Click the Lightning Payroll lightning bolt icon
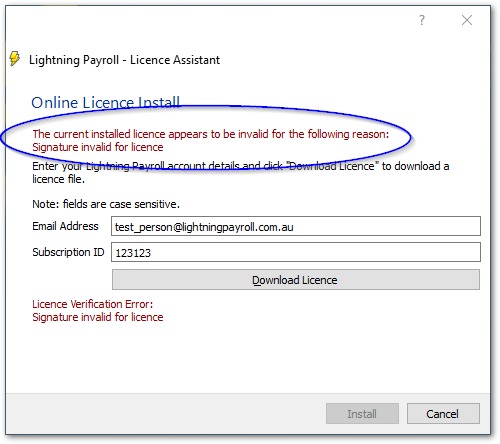500x444 pixels. (15, 59)
